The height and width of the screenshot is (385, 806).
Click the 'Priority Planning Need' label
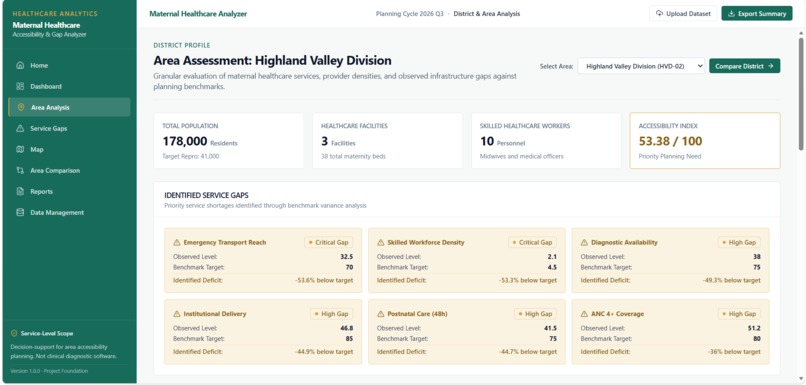point(670,156)
